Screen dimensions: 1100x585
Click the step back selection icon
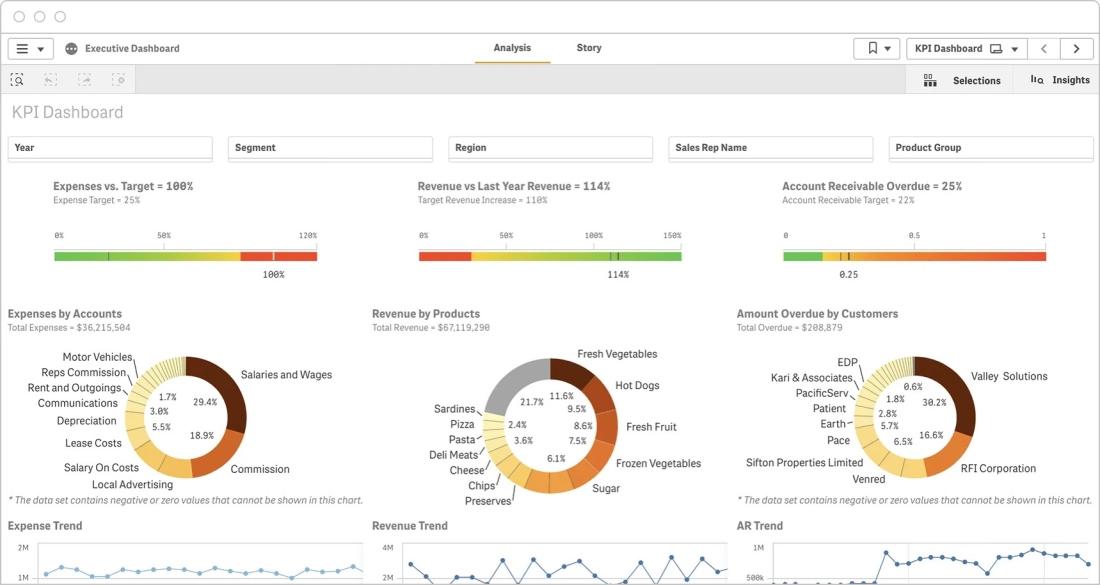(x=51, y=80)
